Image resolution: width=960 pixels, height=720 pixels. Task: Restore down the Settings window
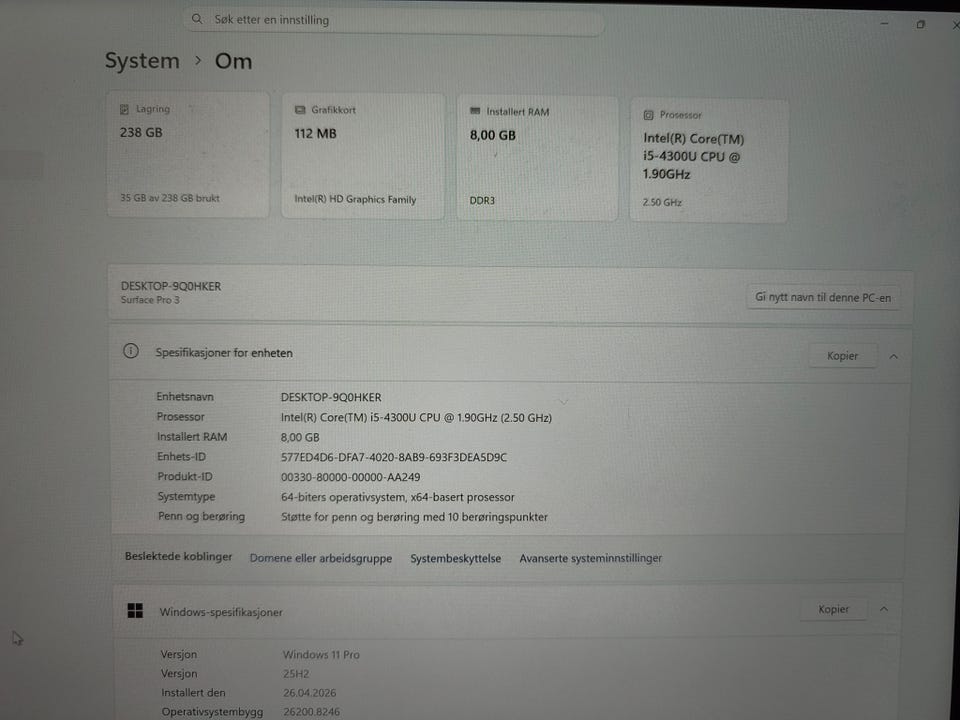coord(920,24)
